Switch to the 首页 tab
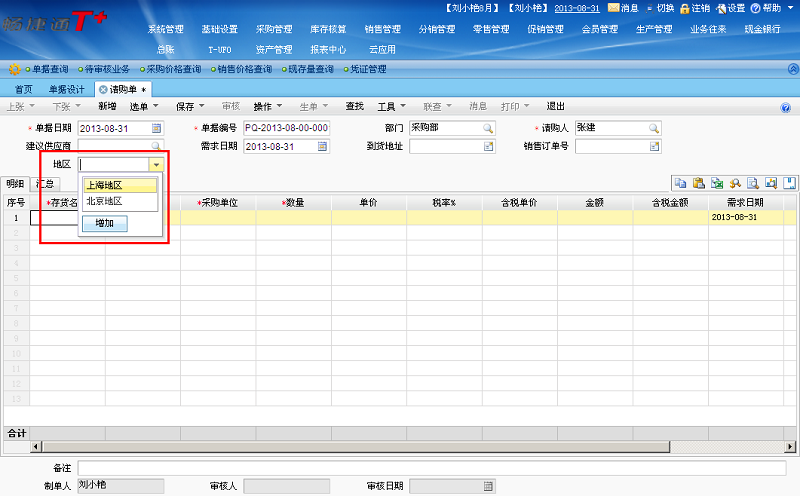Image resolution: width=800 pixels, height=496 pixels. tap(23, 89)
